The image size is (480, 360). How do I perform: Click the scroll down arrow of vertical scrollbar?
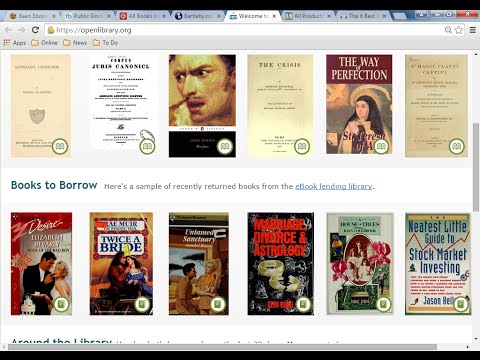coord(476,339)
